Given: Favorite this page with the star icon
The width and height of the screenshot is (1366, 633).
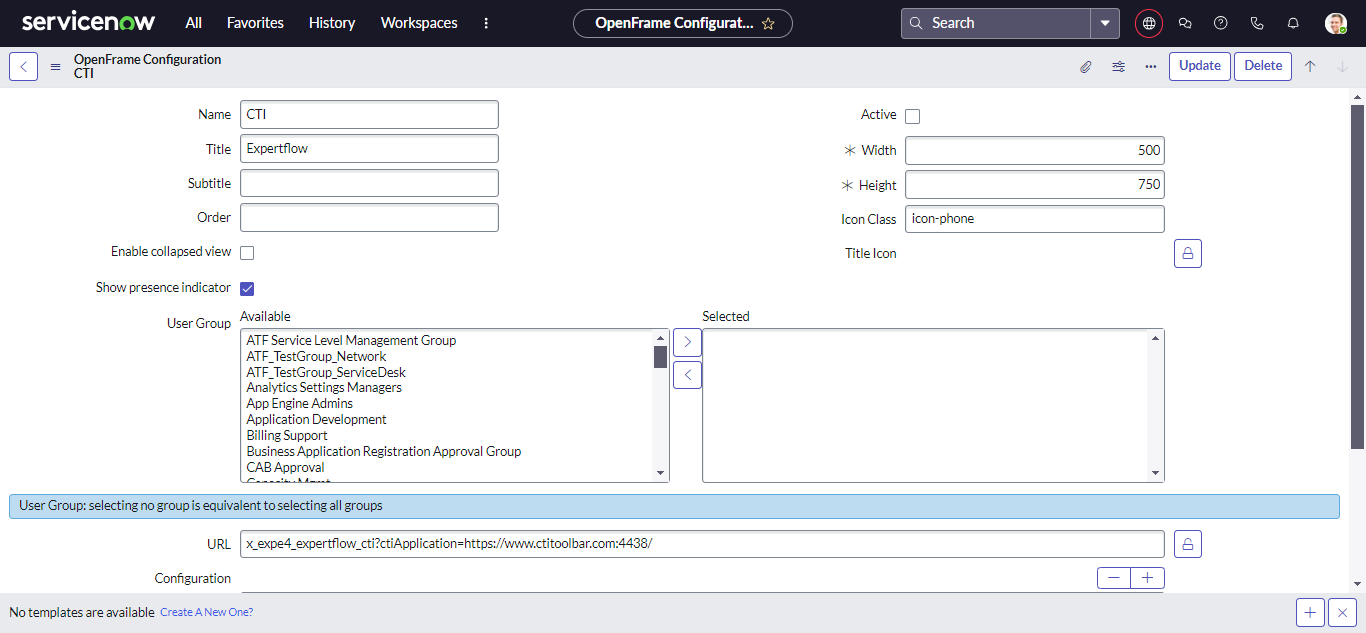Looking at the screenshot, I should pyautogui.click(x=768, y=23).
